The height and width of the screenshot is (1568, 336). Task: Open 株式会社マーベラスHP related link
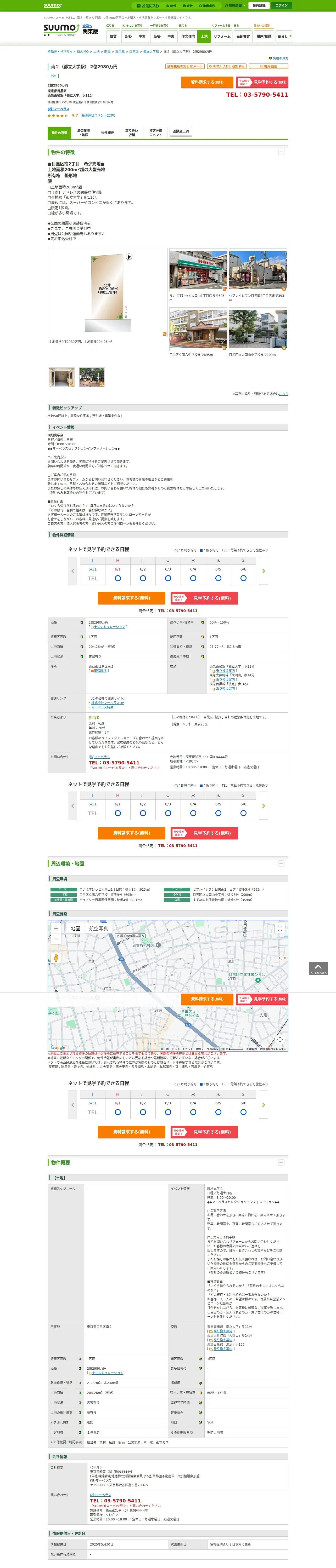(107, 702)
